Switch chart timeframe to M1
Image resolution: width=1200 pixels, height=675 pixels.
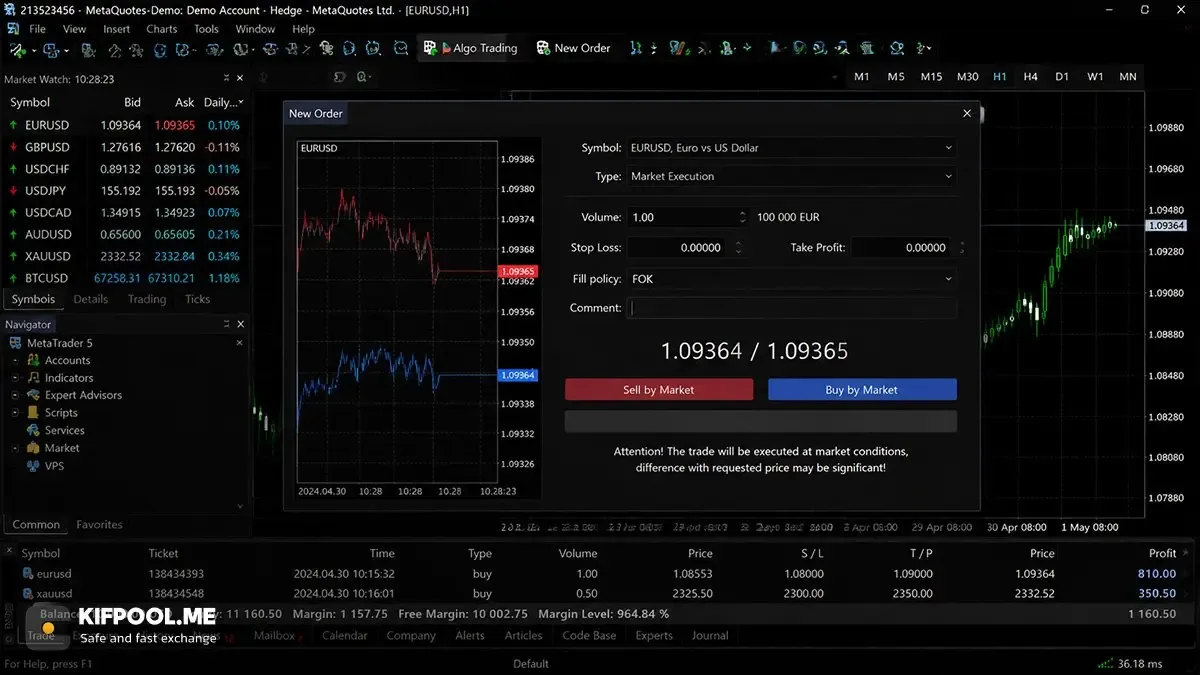coord(862,77)
